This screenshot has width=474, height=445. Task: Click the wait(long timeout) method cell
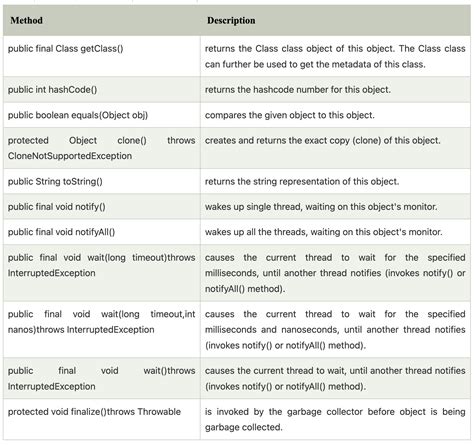102,273
